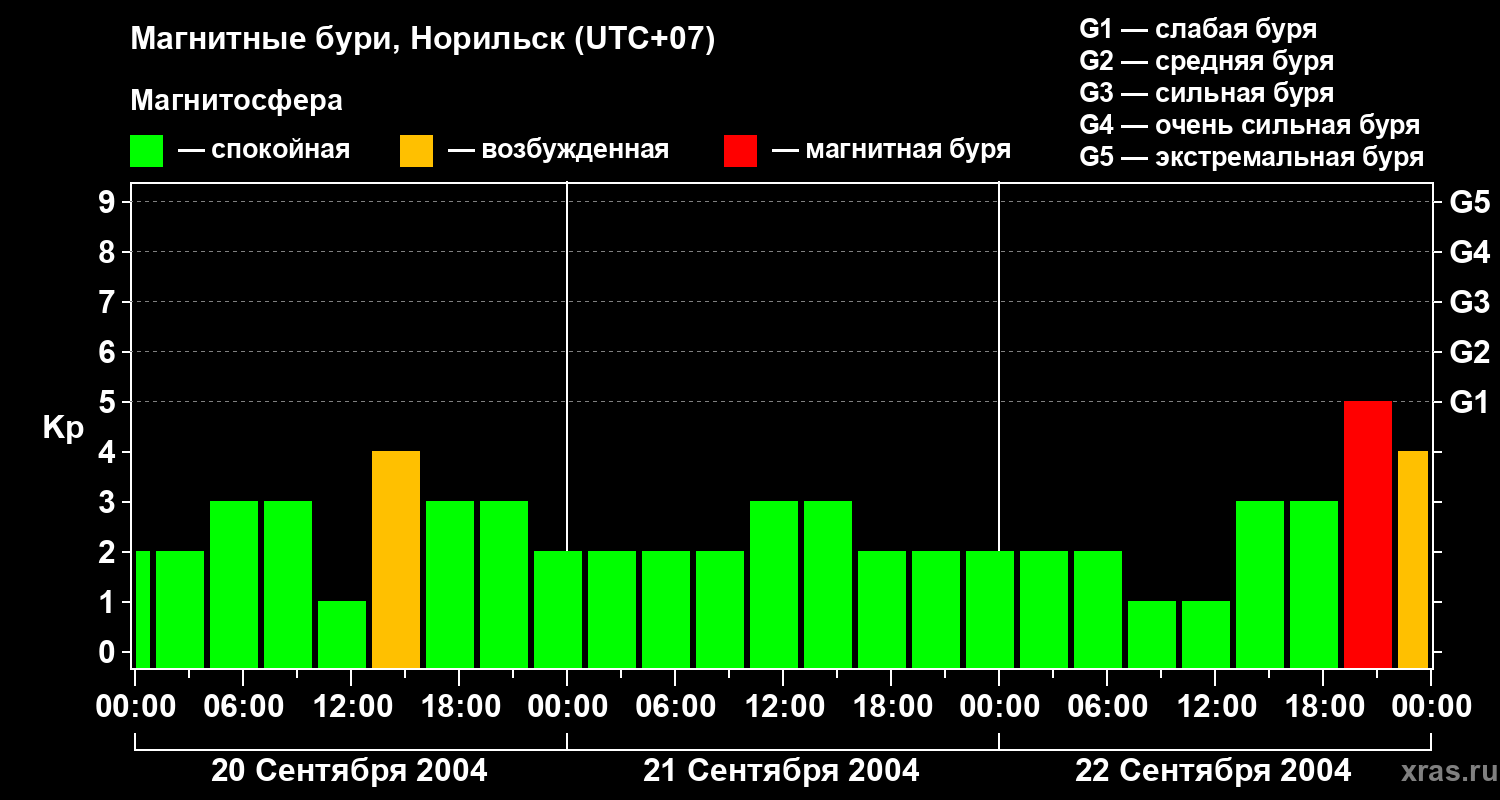Click the '9' value on the Kp axis

(x=109, y=202)
